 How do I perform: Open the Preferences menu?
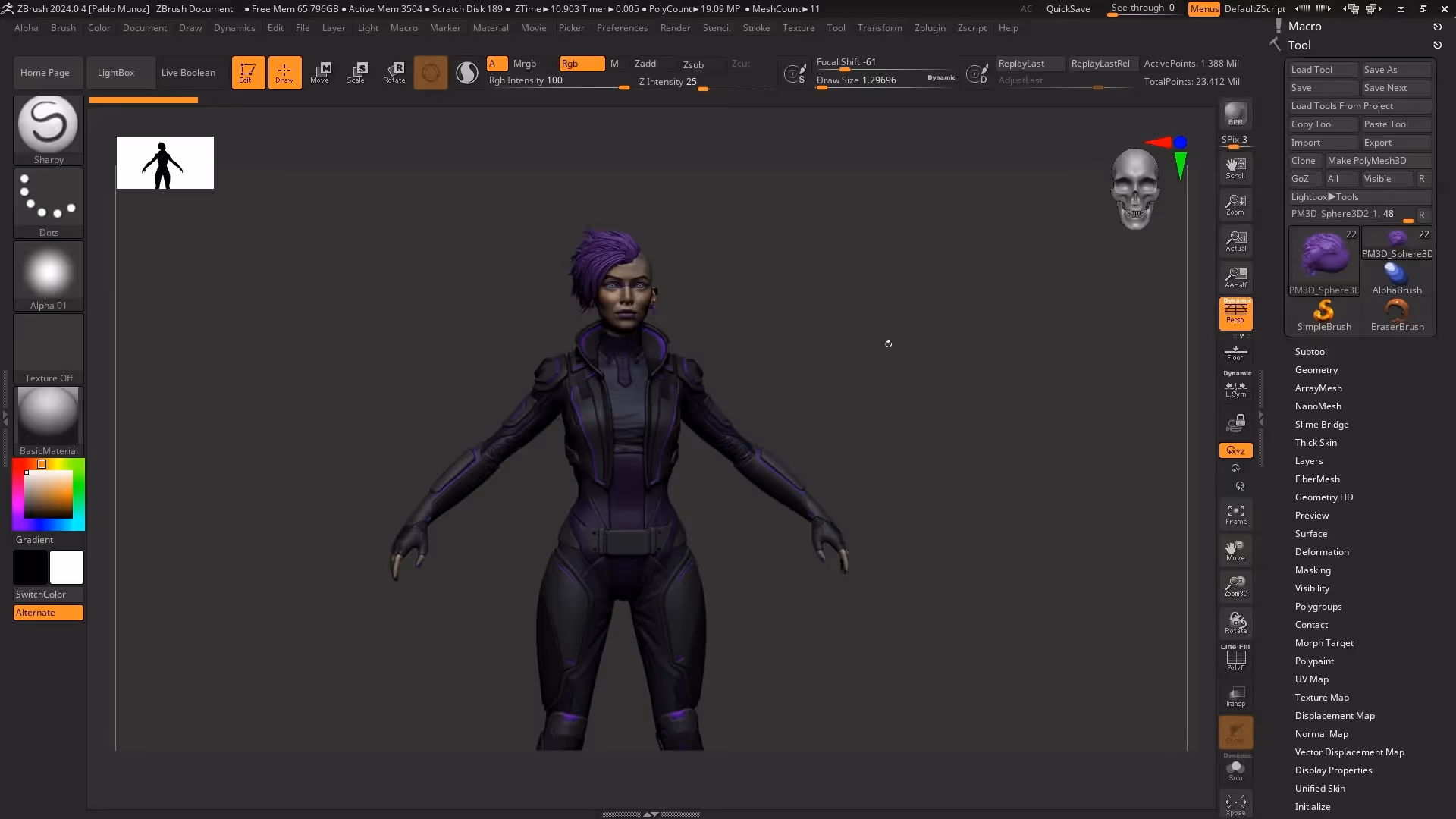pyautogui.click(x=622, y=28)
